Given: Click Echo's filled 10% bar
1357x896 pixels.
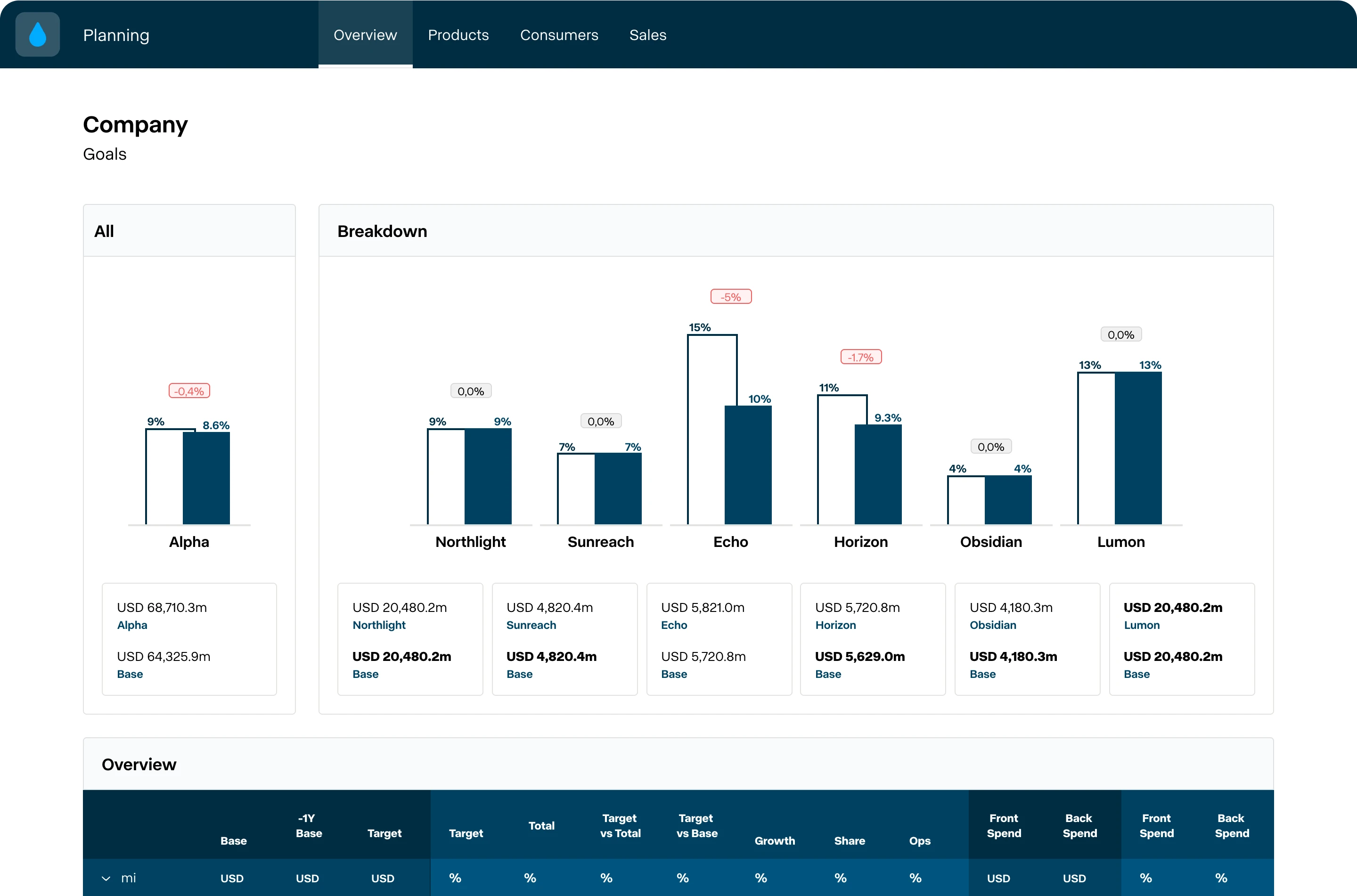Looking at the screenshot, I should [749, 465].
